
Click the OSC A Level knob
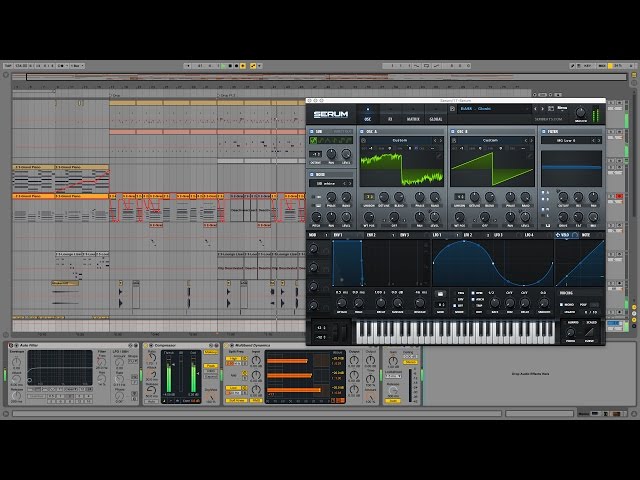435,216
